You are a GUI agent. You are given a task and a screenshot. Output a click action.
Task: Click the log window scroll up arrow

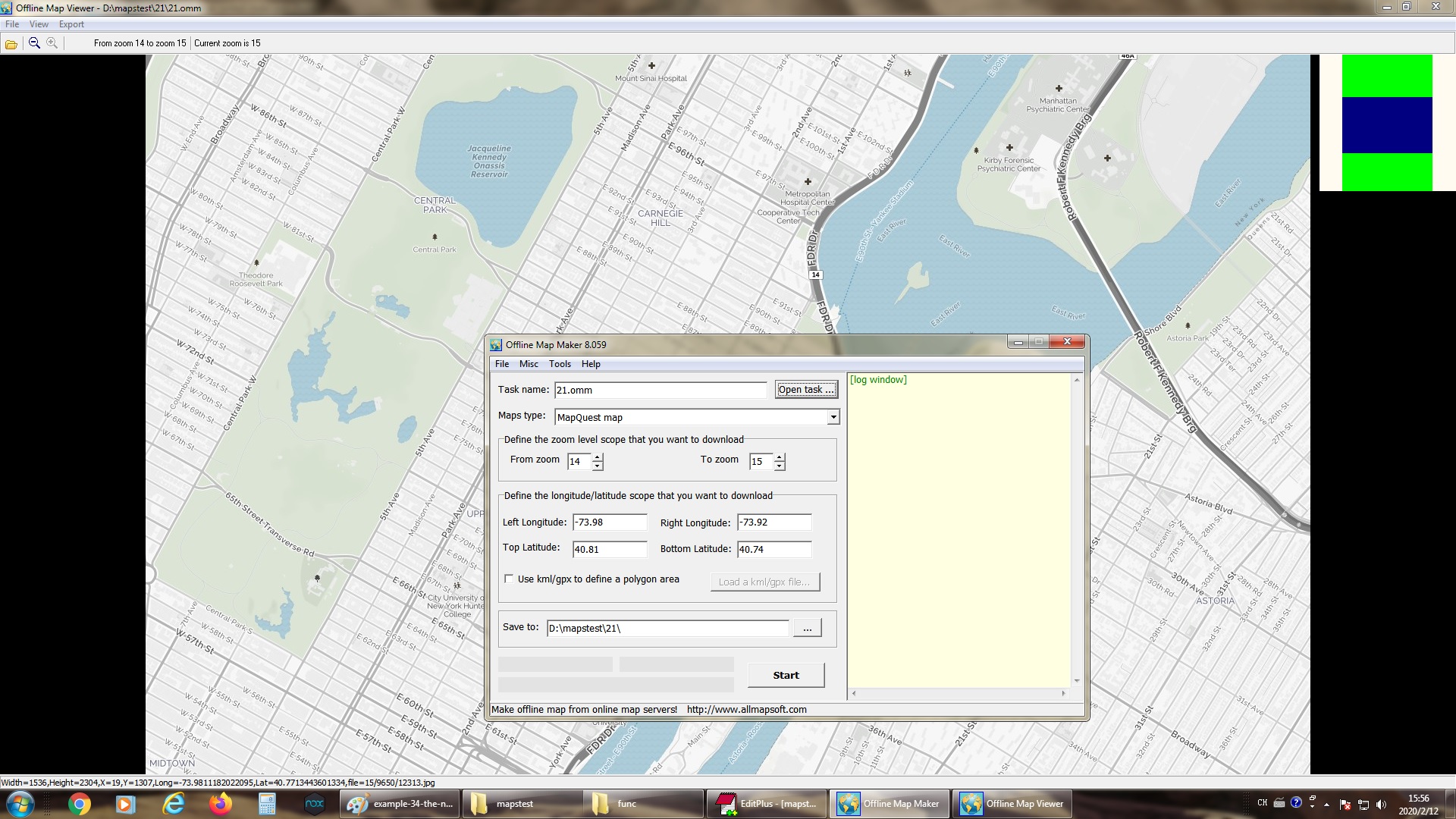pos(1077,379)
